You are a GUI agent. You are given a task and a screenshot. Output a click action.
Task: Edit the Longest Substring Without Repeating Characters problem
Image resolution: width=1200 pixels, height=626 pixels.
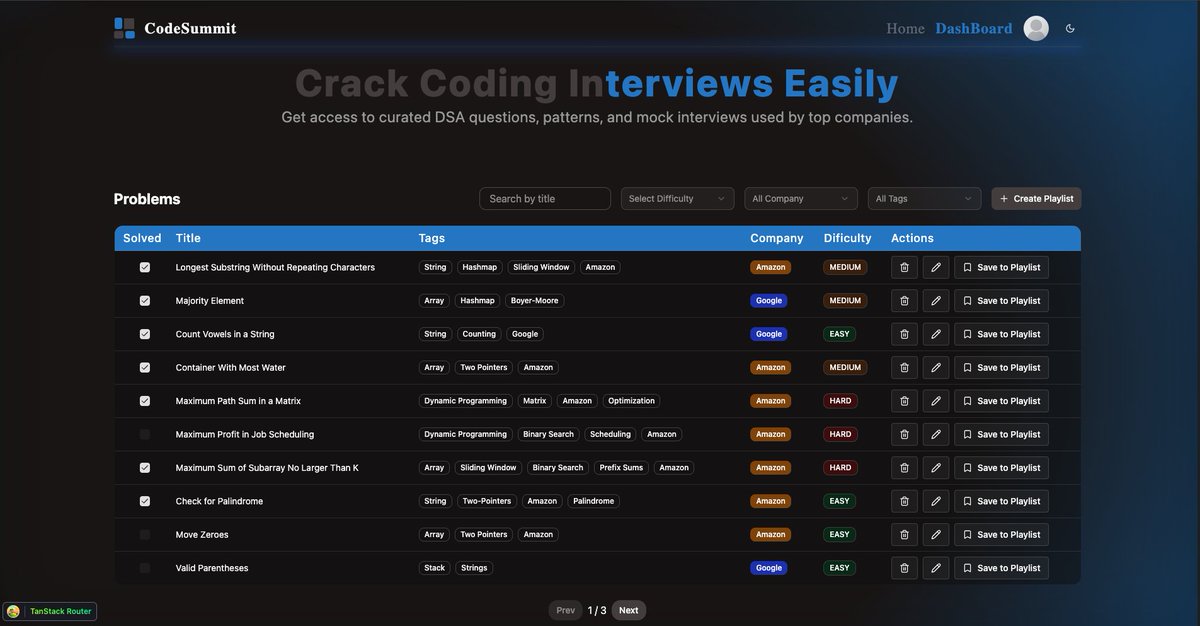pos(936,267)
